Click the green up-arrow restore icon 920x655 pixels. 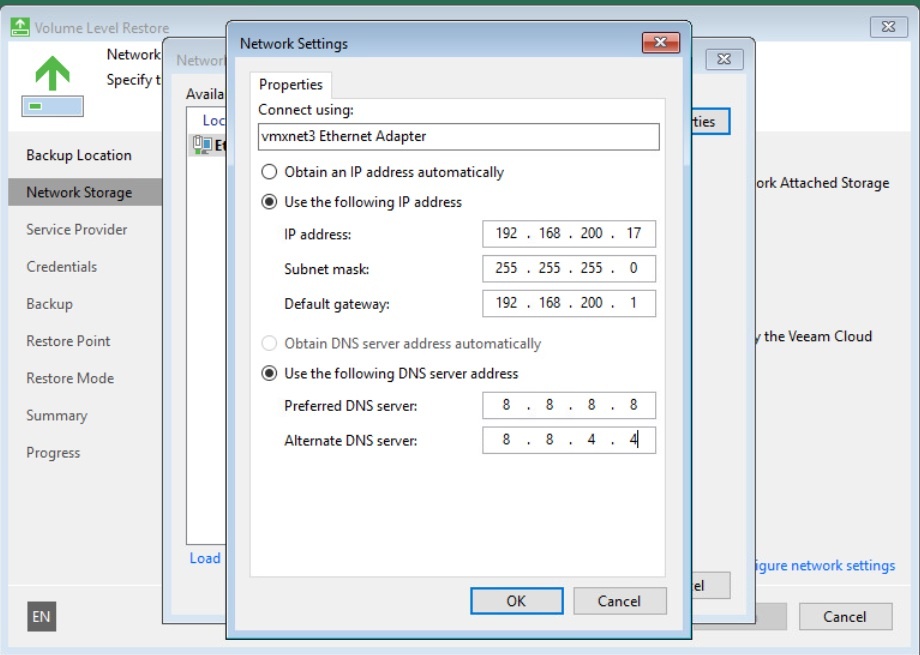click(x=53, y=72)
